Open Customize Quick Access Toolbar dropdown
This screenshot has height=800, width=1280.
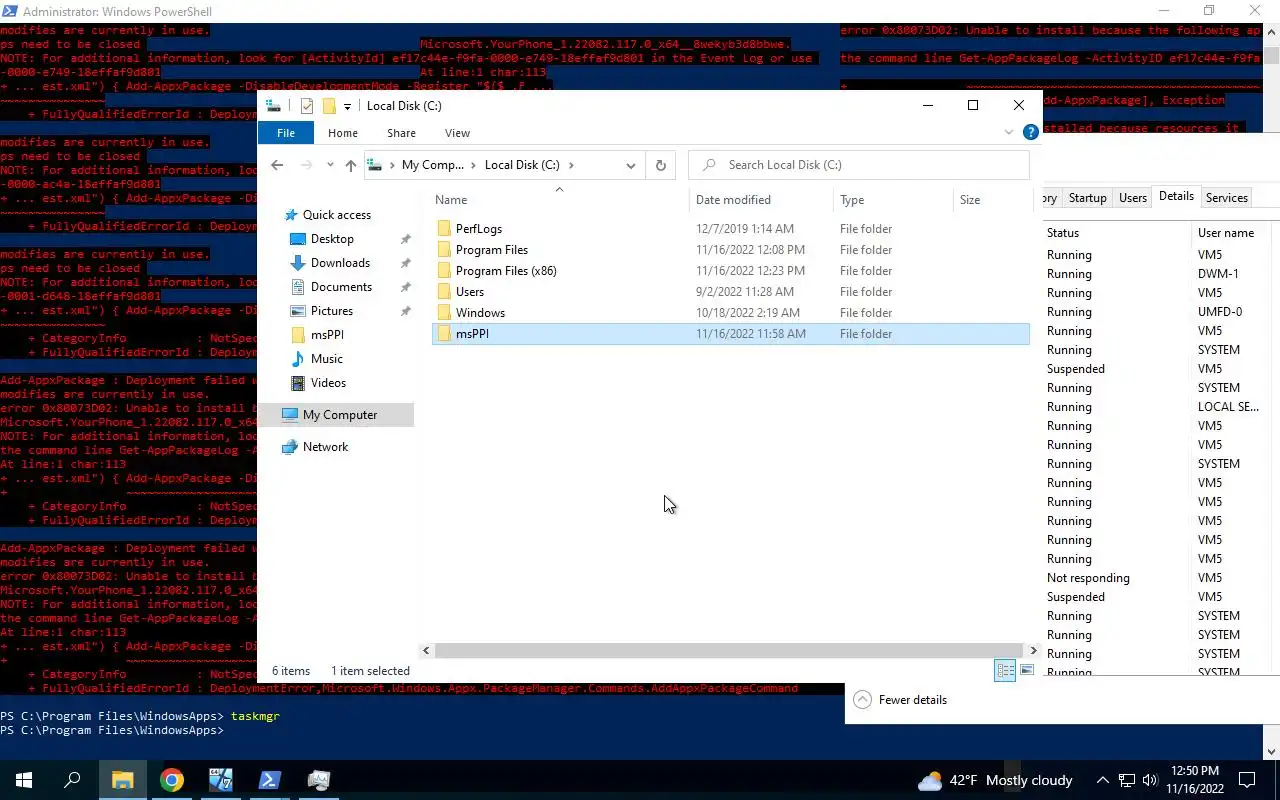(x=347, y=107)
